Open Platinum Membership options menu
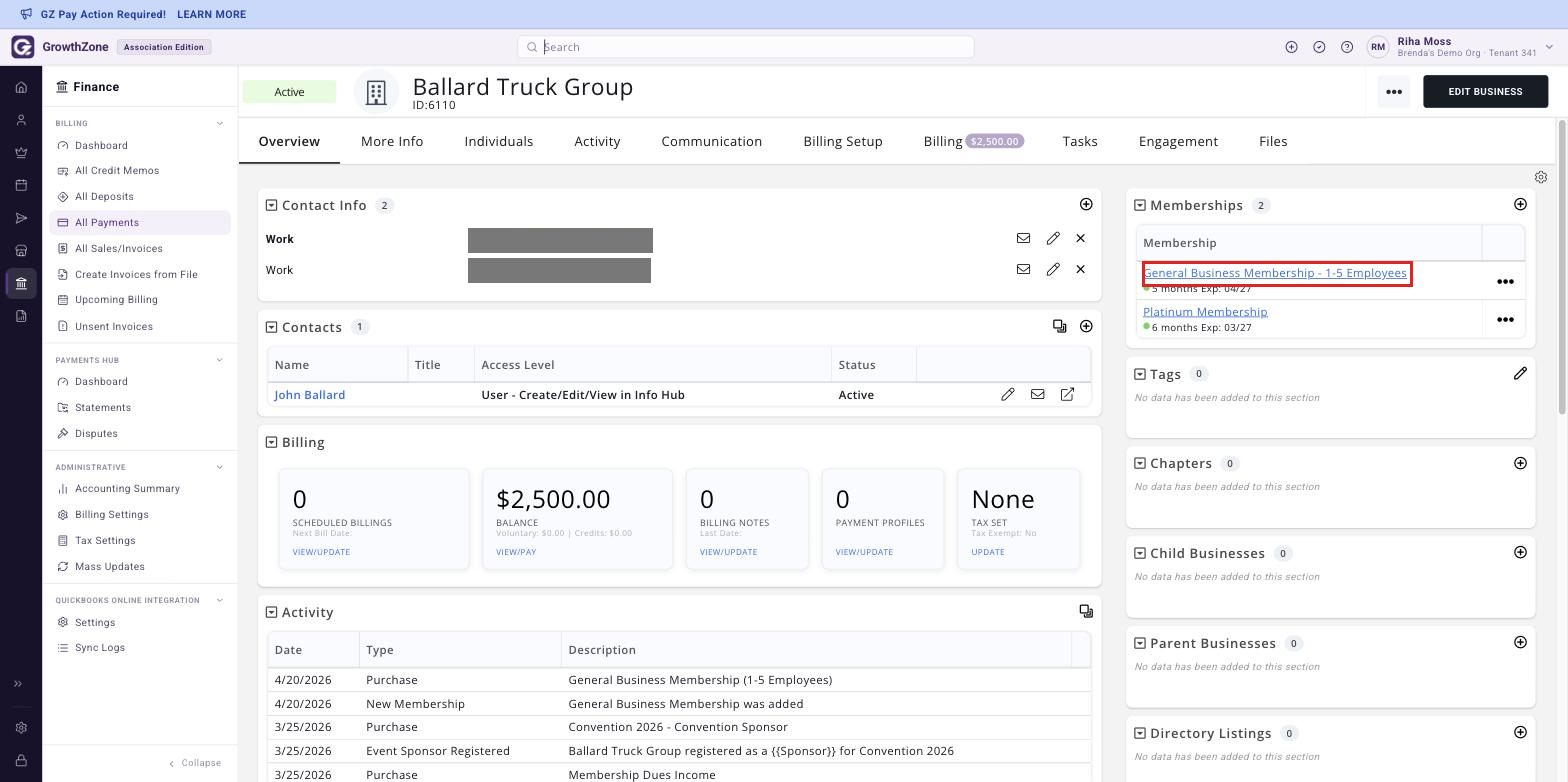 (x=1504, y=320)
